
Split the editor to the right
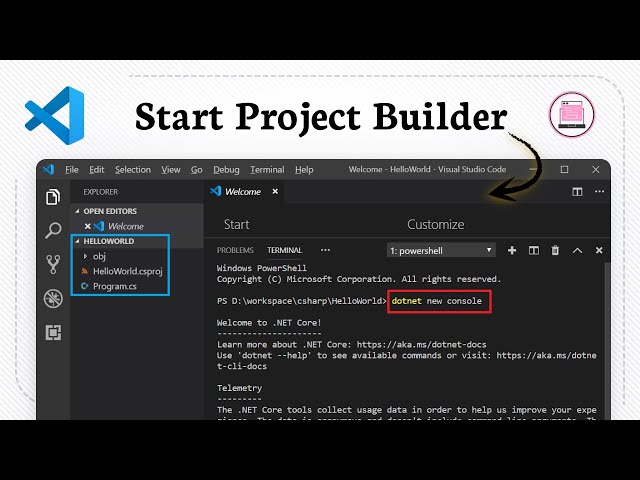[577, 191]
